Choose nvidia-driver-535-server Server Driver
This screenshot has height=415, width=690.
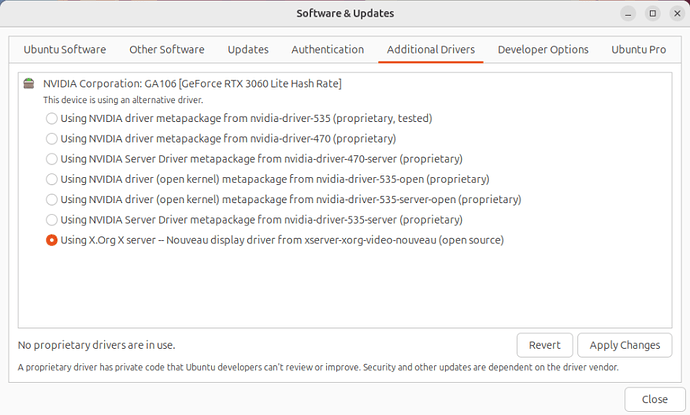pyautogui.click(x=52, y=220)
